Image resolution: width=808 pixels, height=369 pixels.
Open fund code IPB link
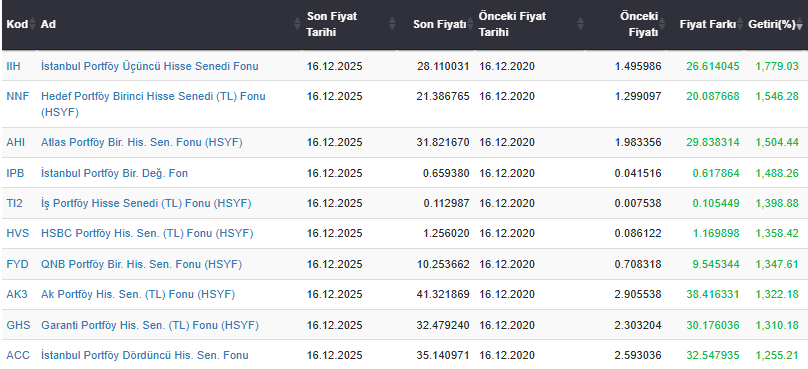(15, 173)
